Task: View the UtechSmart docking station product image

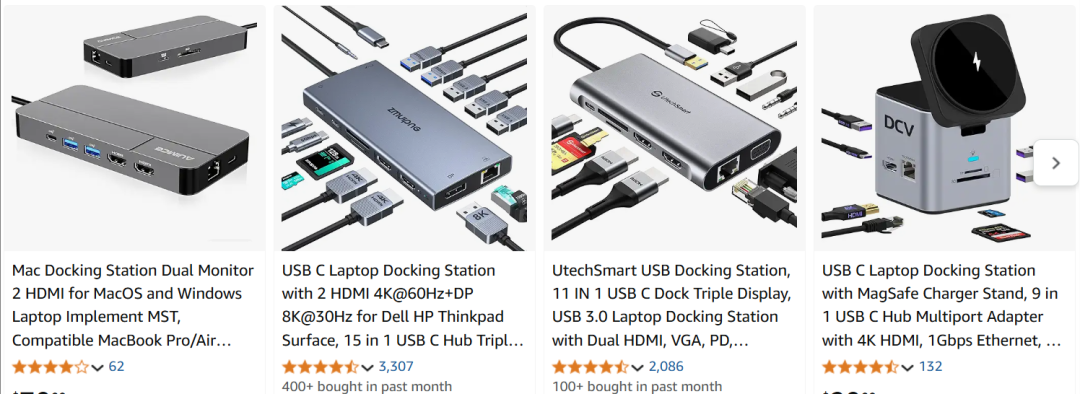Action: [674, 128]
